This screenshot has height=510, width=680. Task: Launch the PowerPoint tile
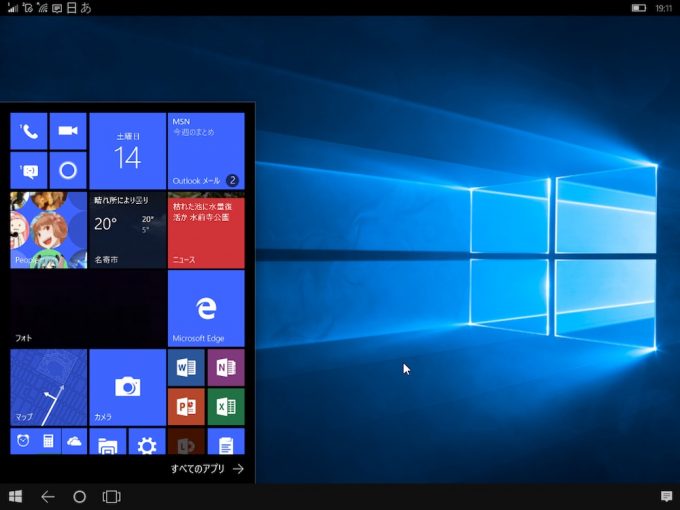pos(186,407)
